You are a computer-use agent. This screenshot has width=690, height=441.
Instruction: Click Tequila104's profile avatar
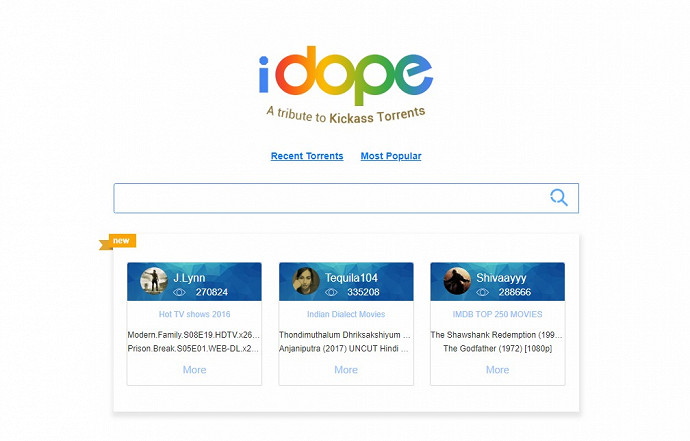pos(306,281)
